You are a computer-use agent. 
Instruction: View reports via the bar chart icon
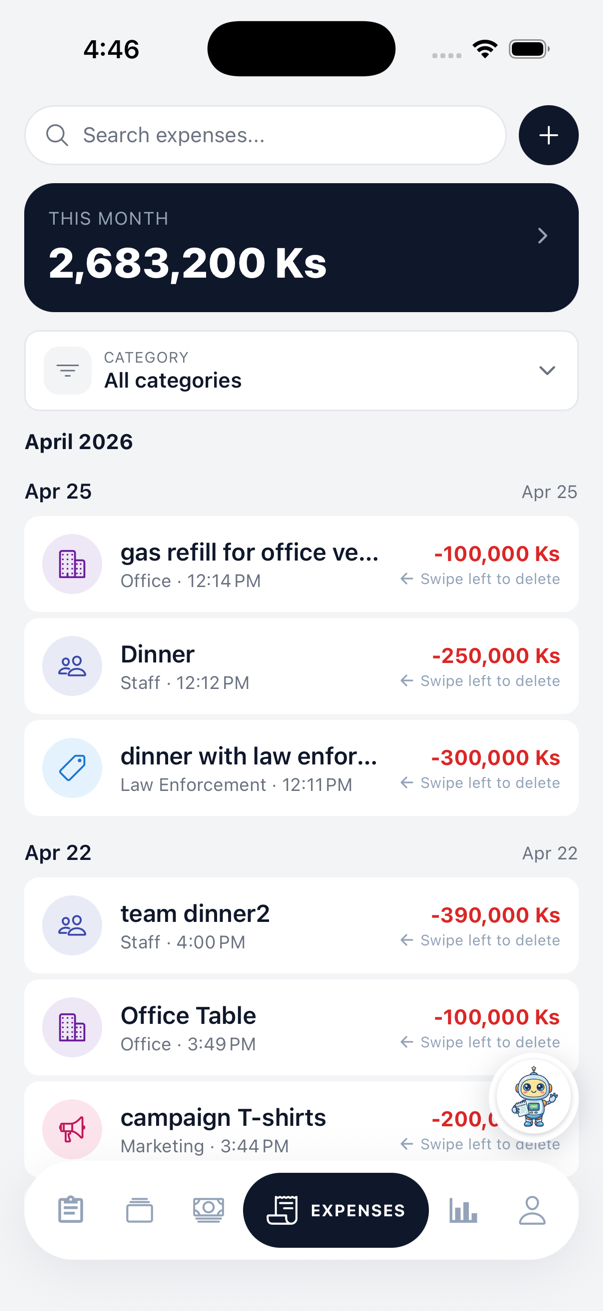click(463, 1209)
